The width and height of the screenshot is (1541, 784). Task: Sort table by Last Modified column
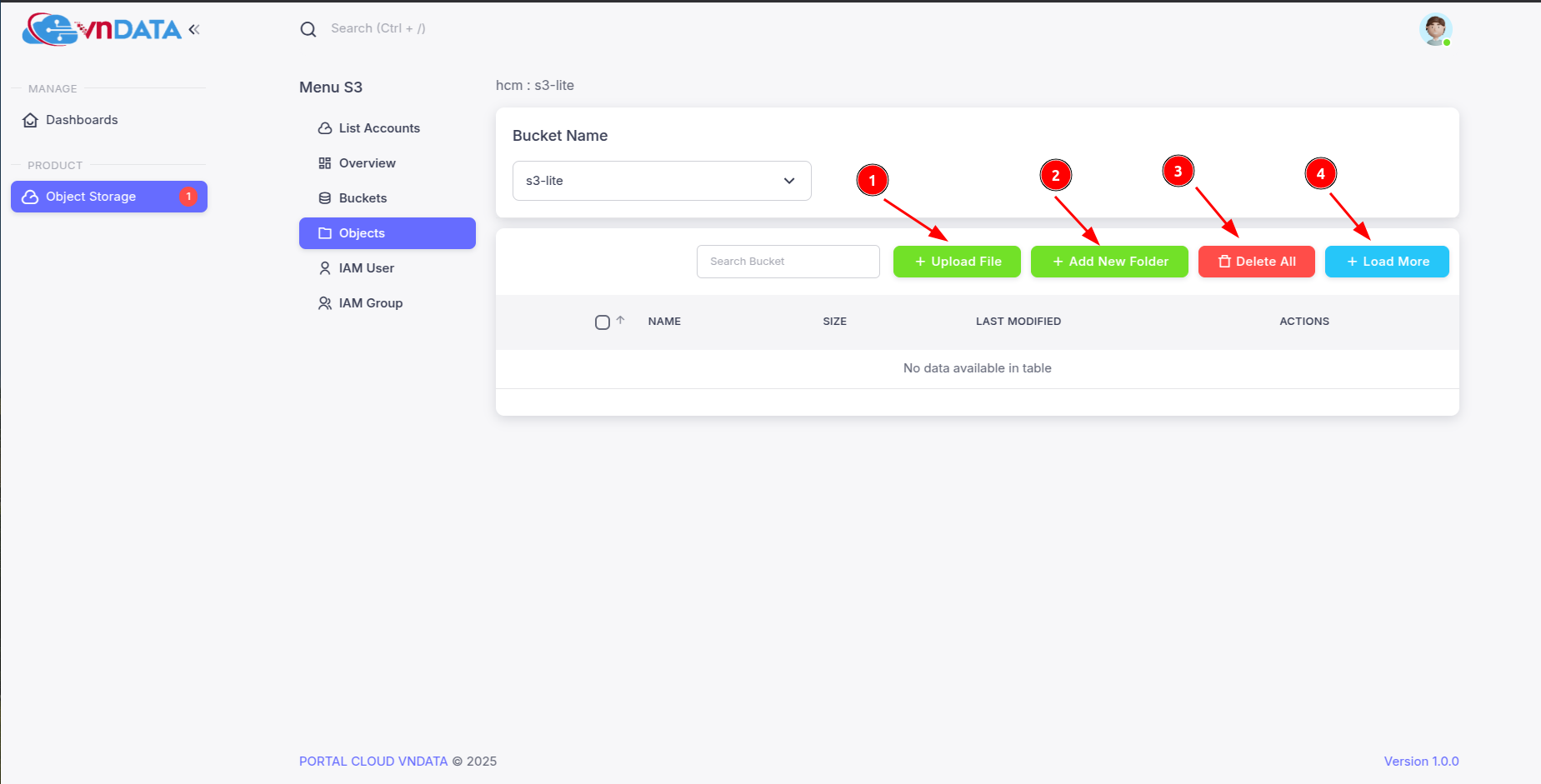coord(1018,322)
